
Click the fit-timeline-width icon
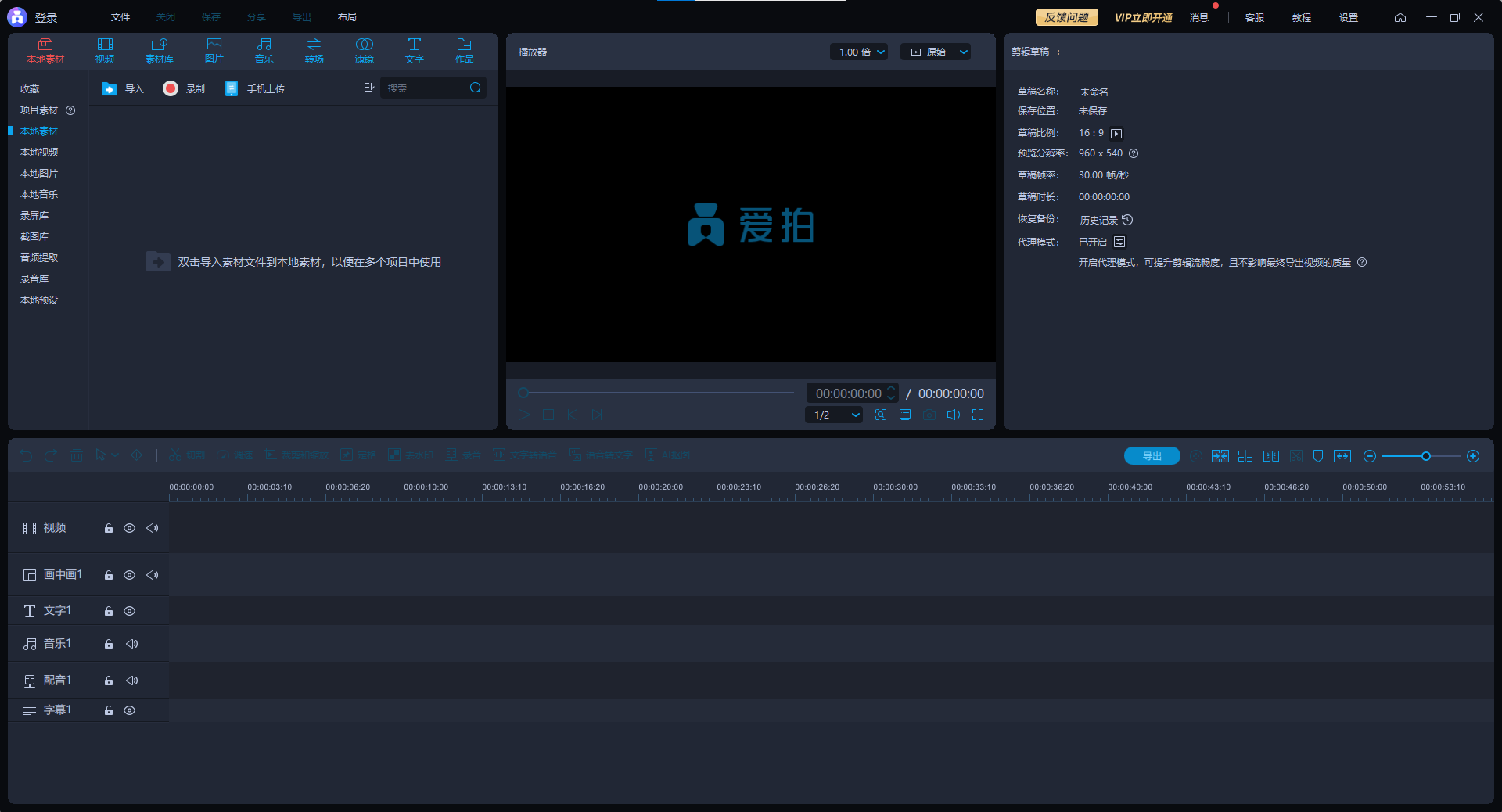pyautogui.click(x=1342, y=456)
